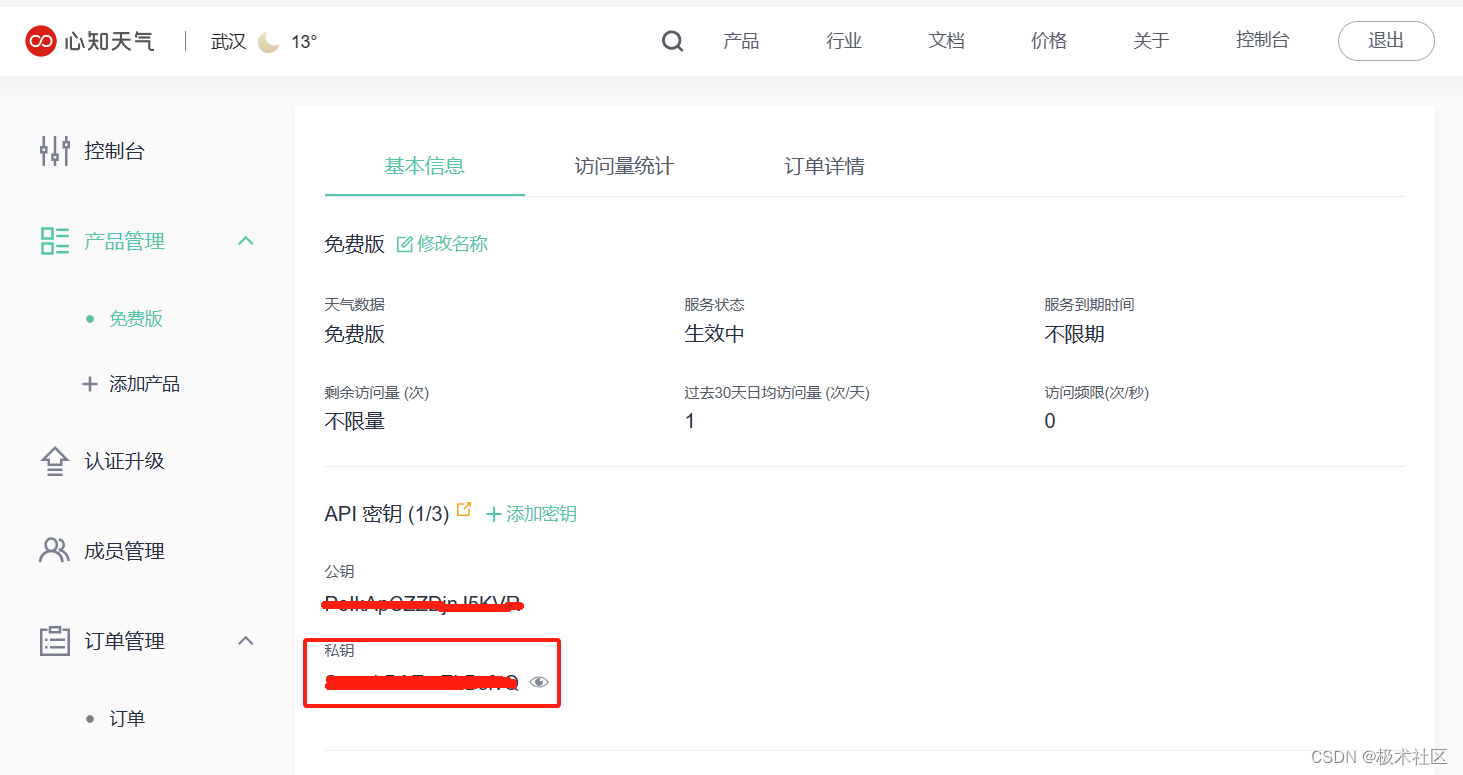Click the 13° temperature reading
Viewport: 1463px width, 775px height.
(x=304, y=42)
